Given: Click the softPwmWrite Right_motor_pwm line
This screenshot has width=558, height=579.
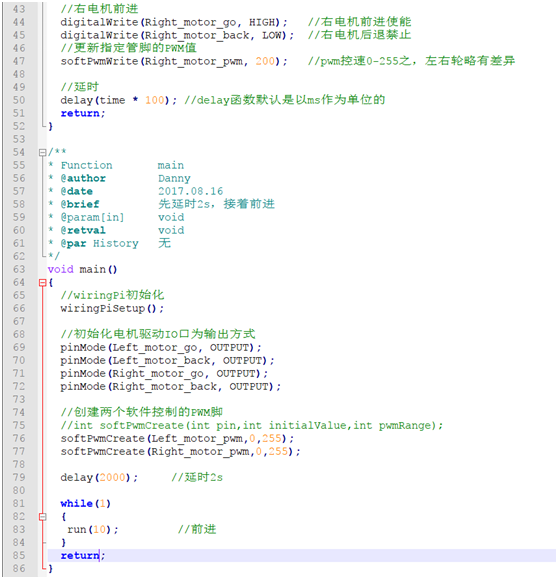Looking at the screenshot, I should (174, 61).
